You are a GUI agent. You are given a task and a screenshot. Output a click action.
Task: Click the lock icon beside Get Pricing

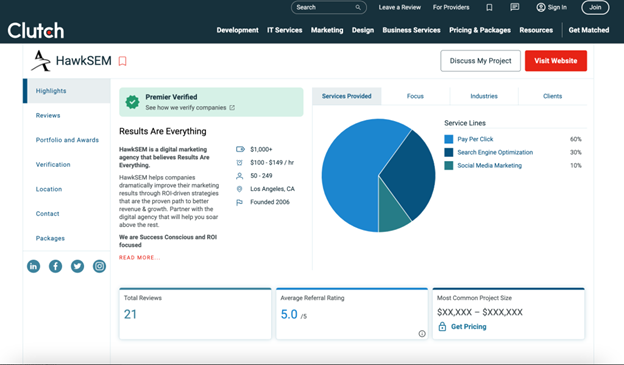click(x=442, y=326)
